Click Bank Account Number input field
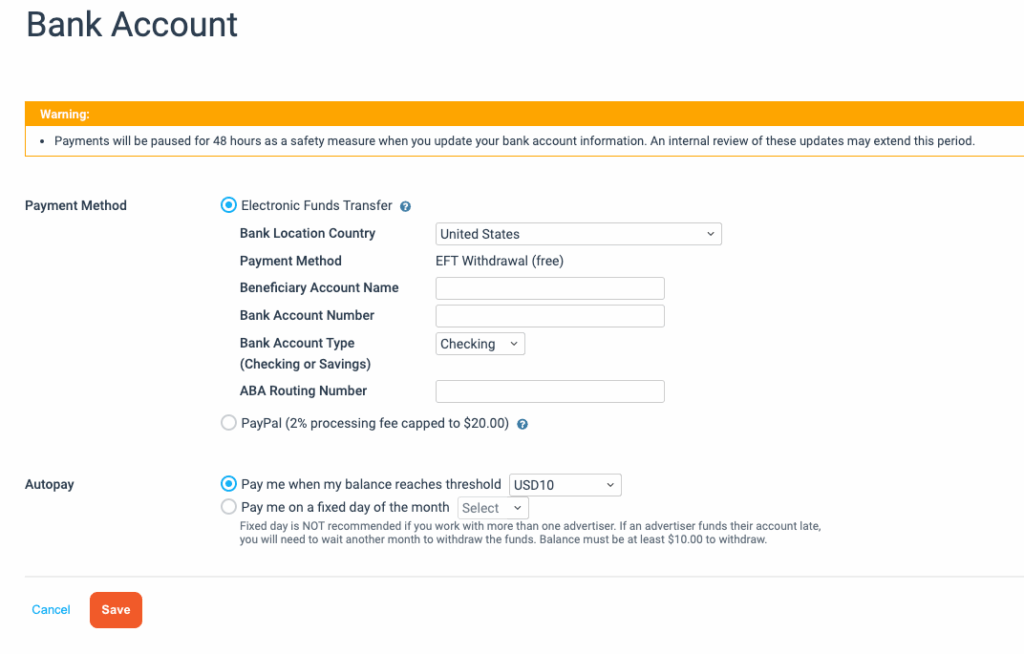Image resolution: width=1024 pixels, height=654 pixels. (550, 316)
